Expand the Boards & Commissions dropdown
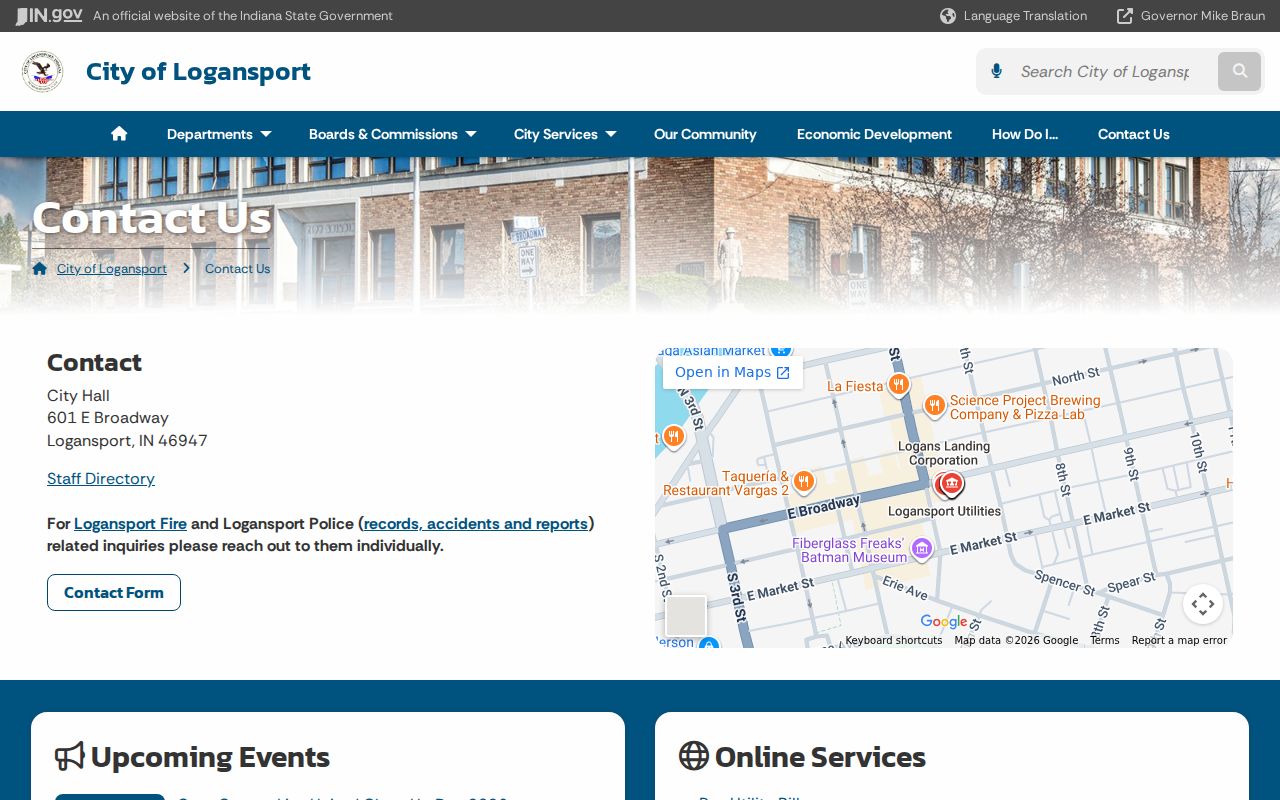The width and height of the screenshot is (1280, 800). click(392, 134)
